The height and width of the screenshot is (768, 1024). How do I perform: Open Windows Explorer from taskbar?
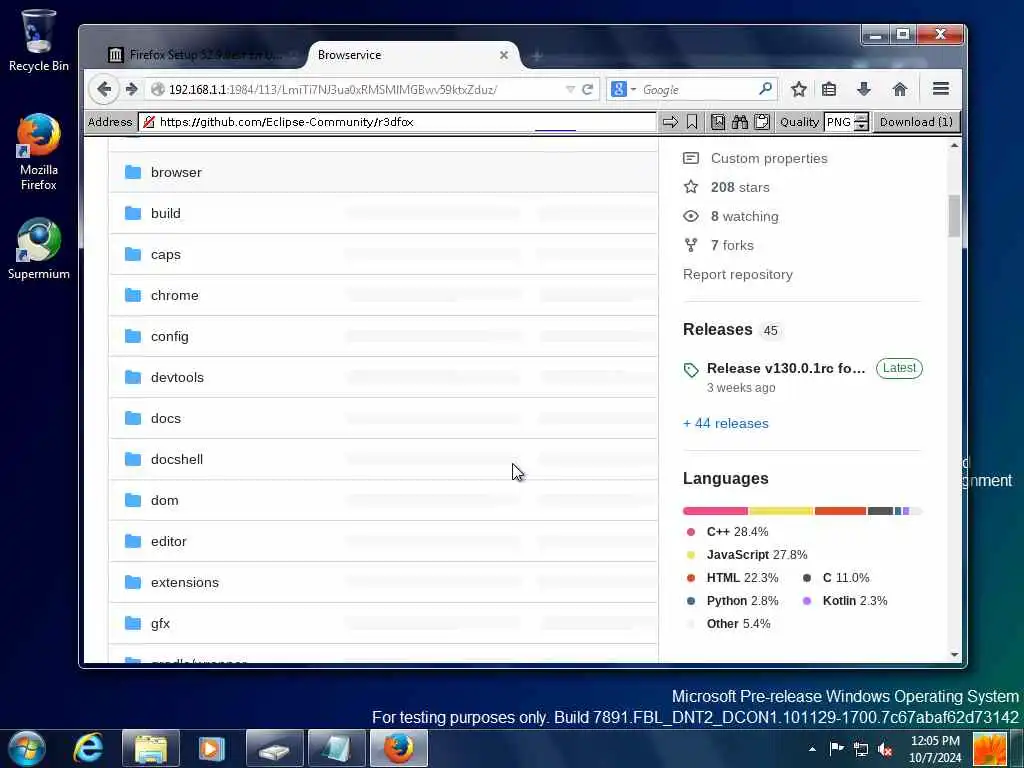coord(150,748)
